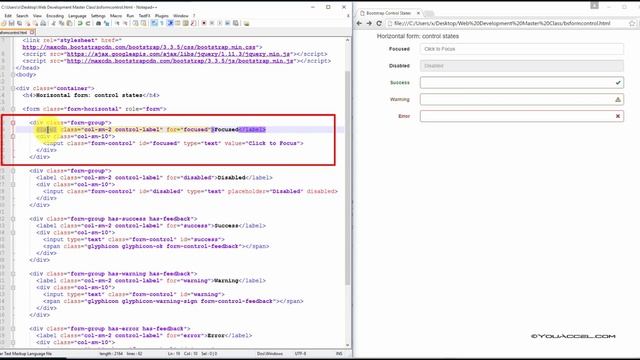
Task: Open the Document Map toolbar icon
Action: 186,23
